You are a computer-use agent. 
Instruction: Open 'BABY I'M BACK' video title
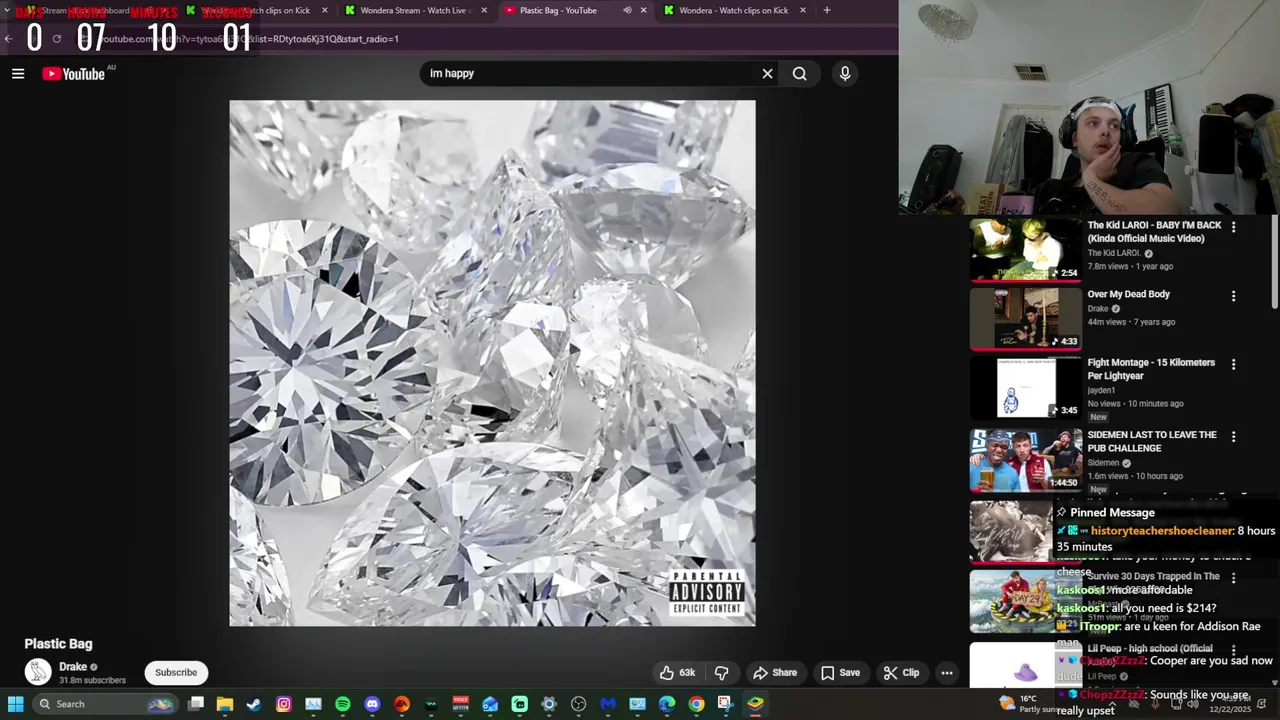click(1154, 232)
